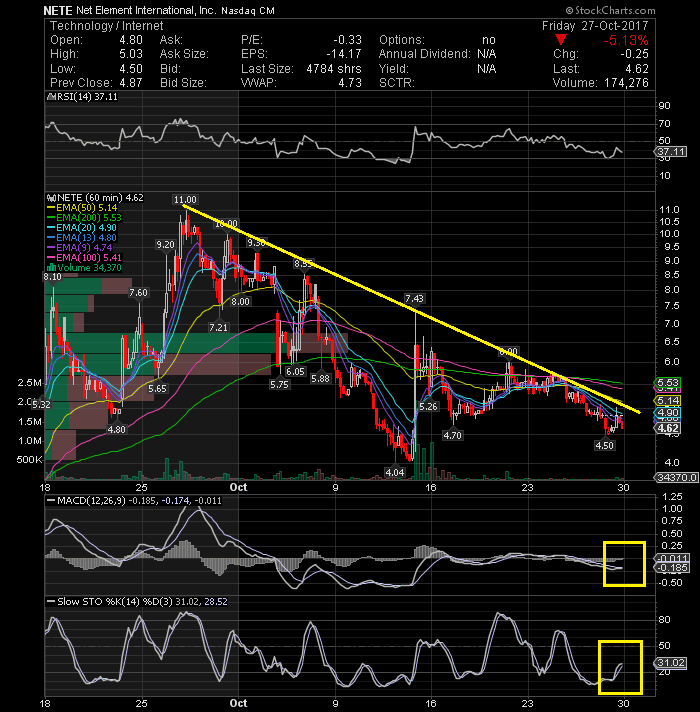Click the candlestick icon beside NETE (60 min)
700x712 pixels.
[x=51, y=198]
